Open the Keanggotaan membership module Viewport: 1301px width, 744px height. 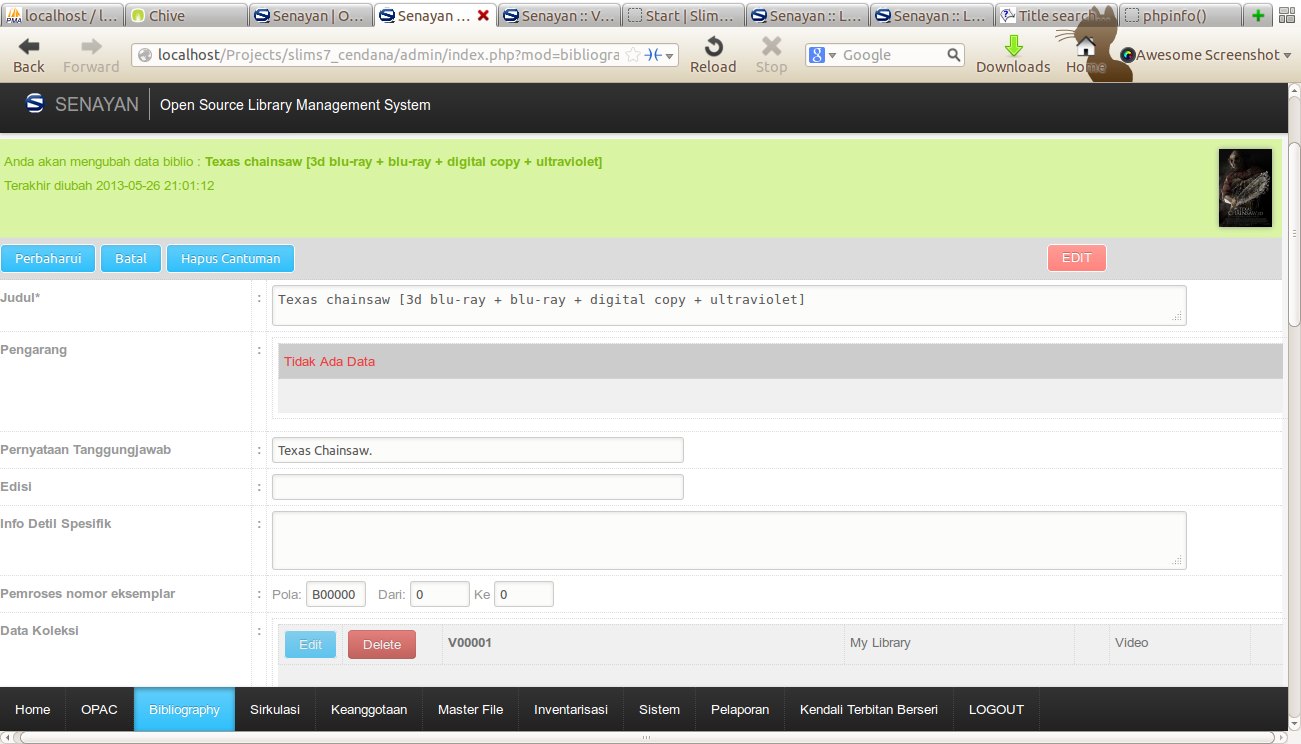tap(369, 709)
